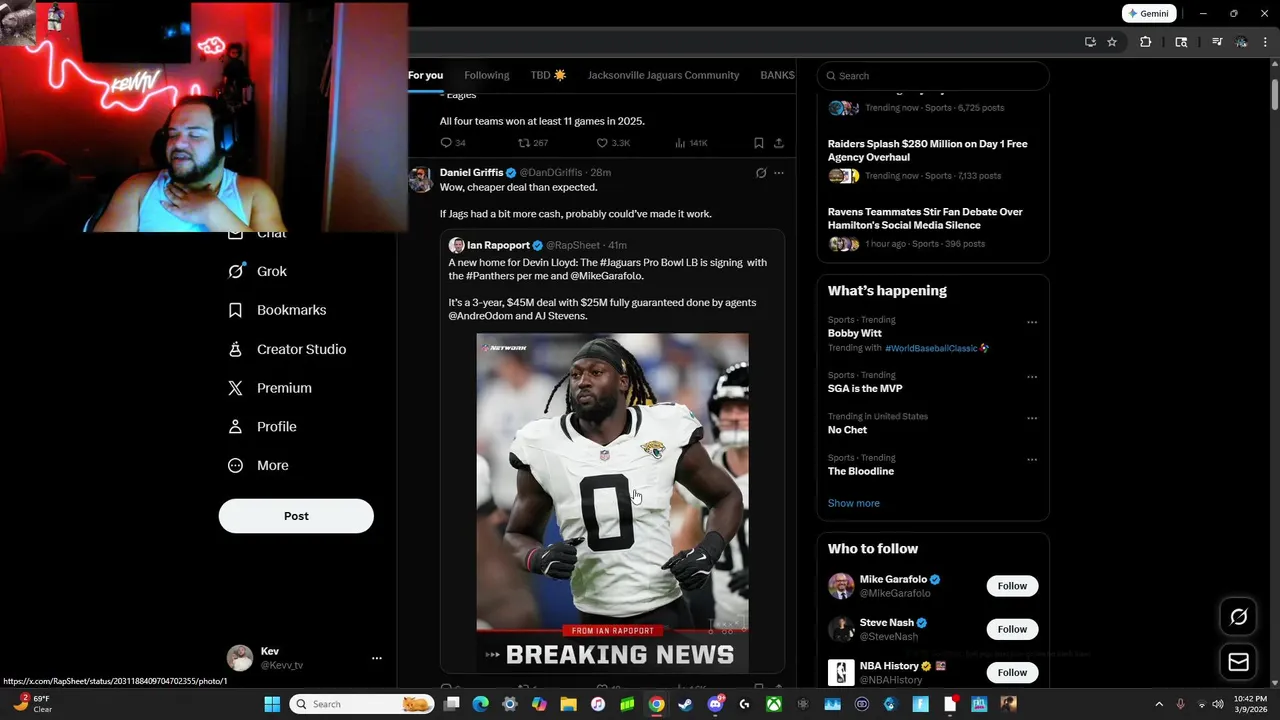The height and width of the screenshot is (720, 1280).
Task: Open the BANKS tab
Action: pos(777,75)
